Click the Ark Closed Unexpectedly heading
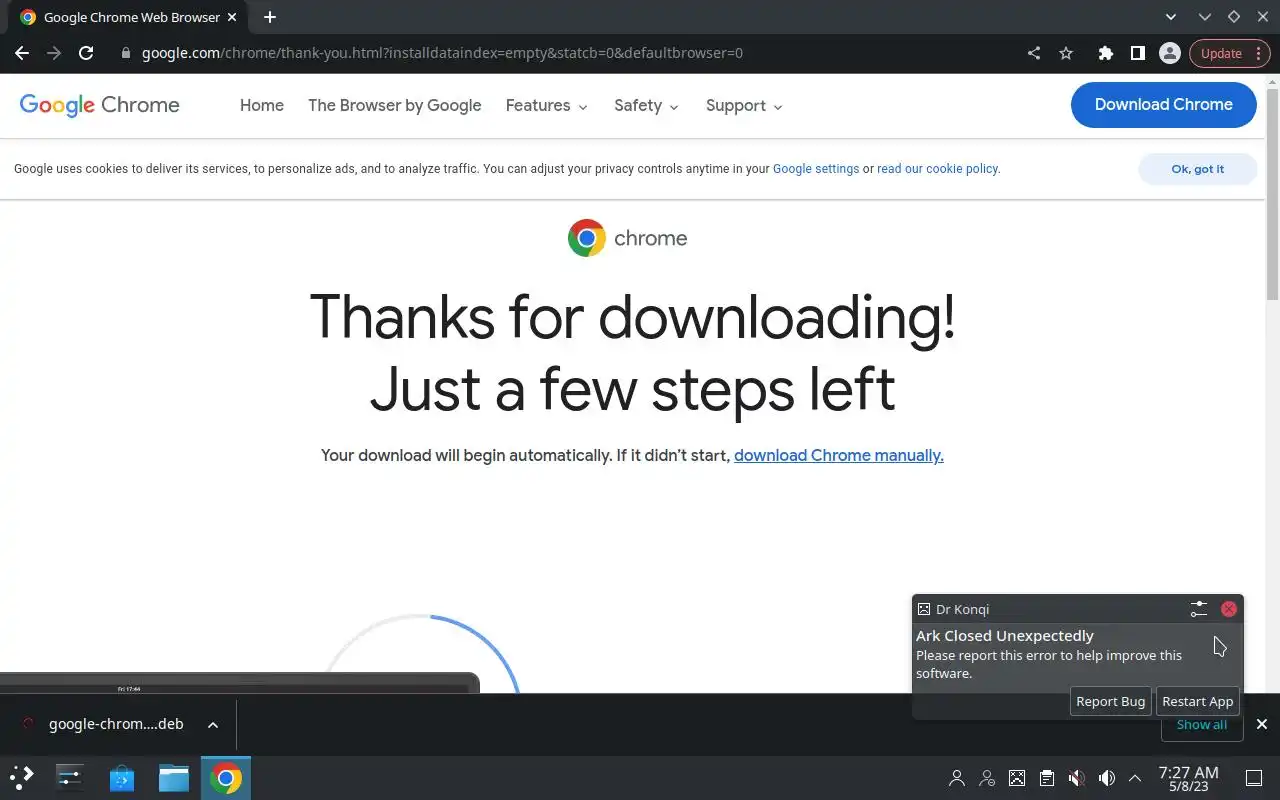This screenshot has width=1280, height=800. coord(1005,635)
